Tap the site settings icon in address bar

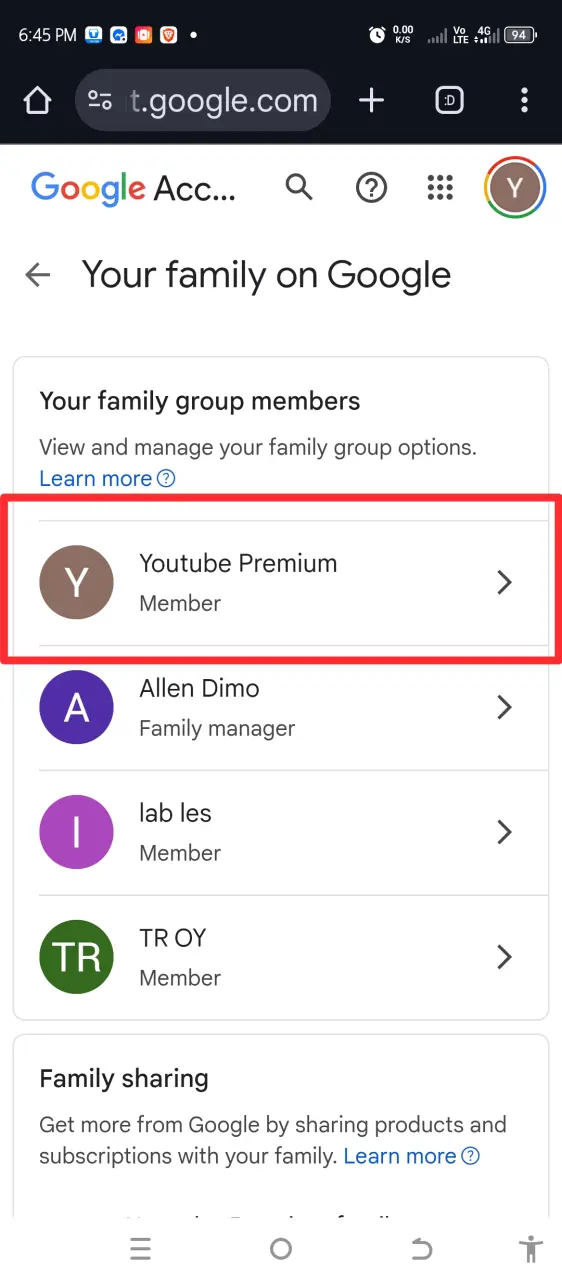click(100, 100)
